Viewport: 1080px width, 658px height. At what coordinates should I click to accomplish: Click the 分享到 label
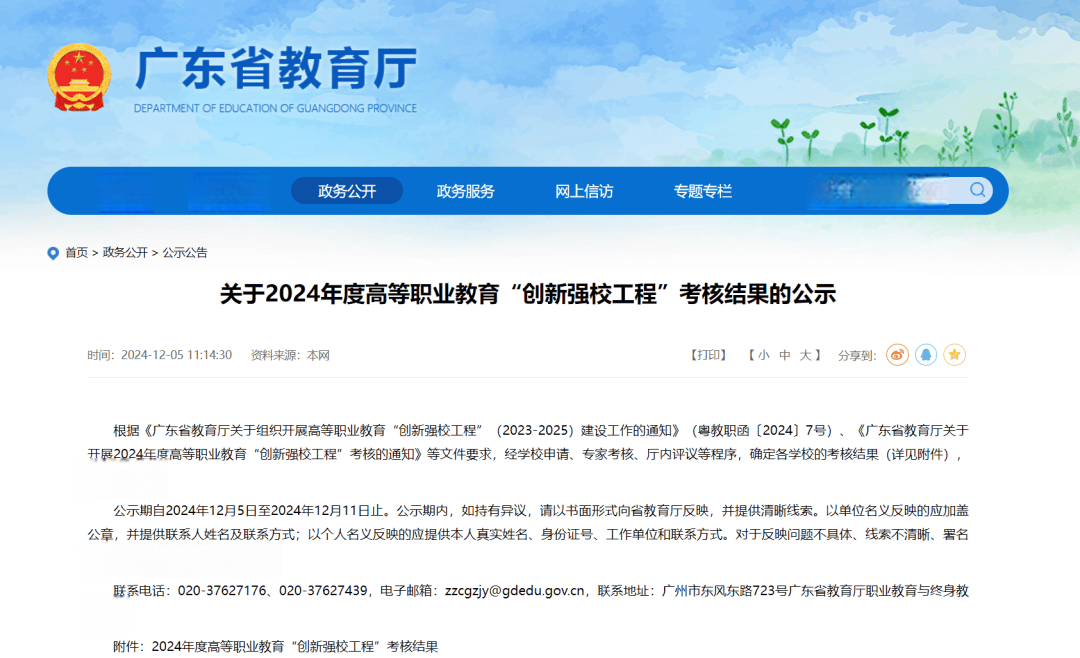[x=857, y=356]
